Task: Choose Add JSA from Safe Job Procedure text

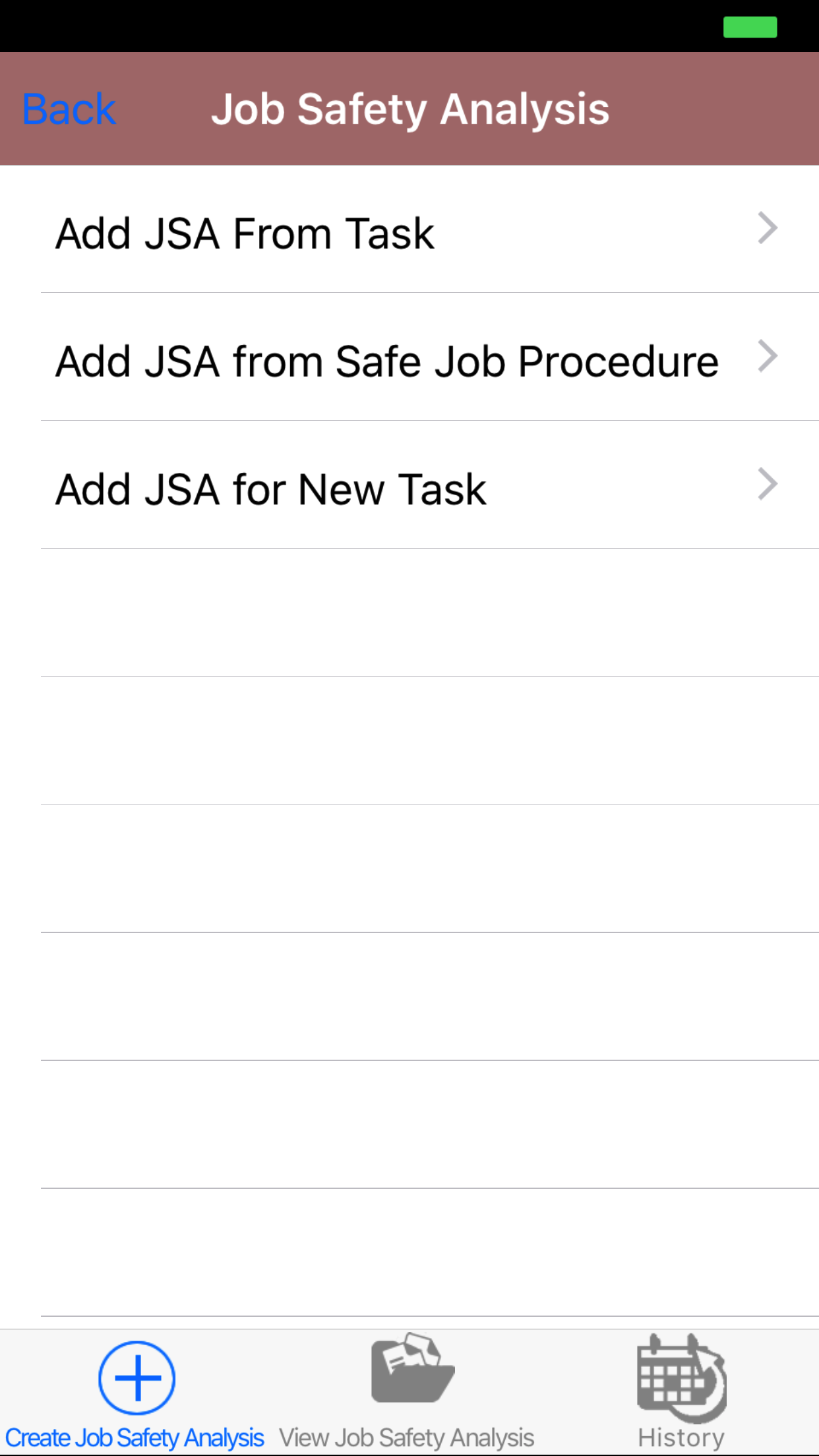Action: click(x=387, y=361)
